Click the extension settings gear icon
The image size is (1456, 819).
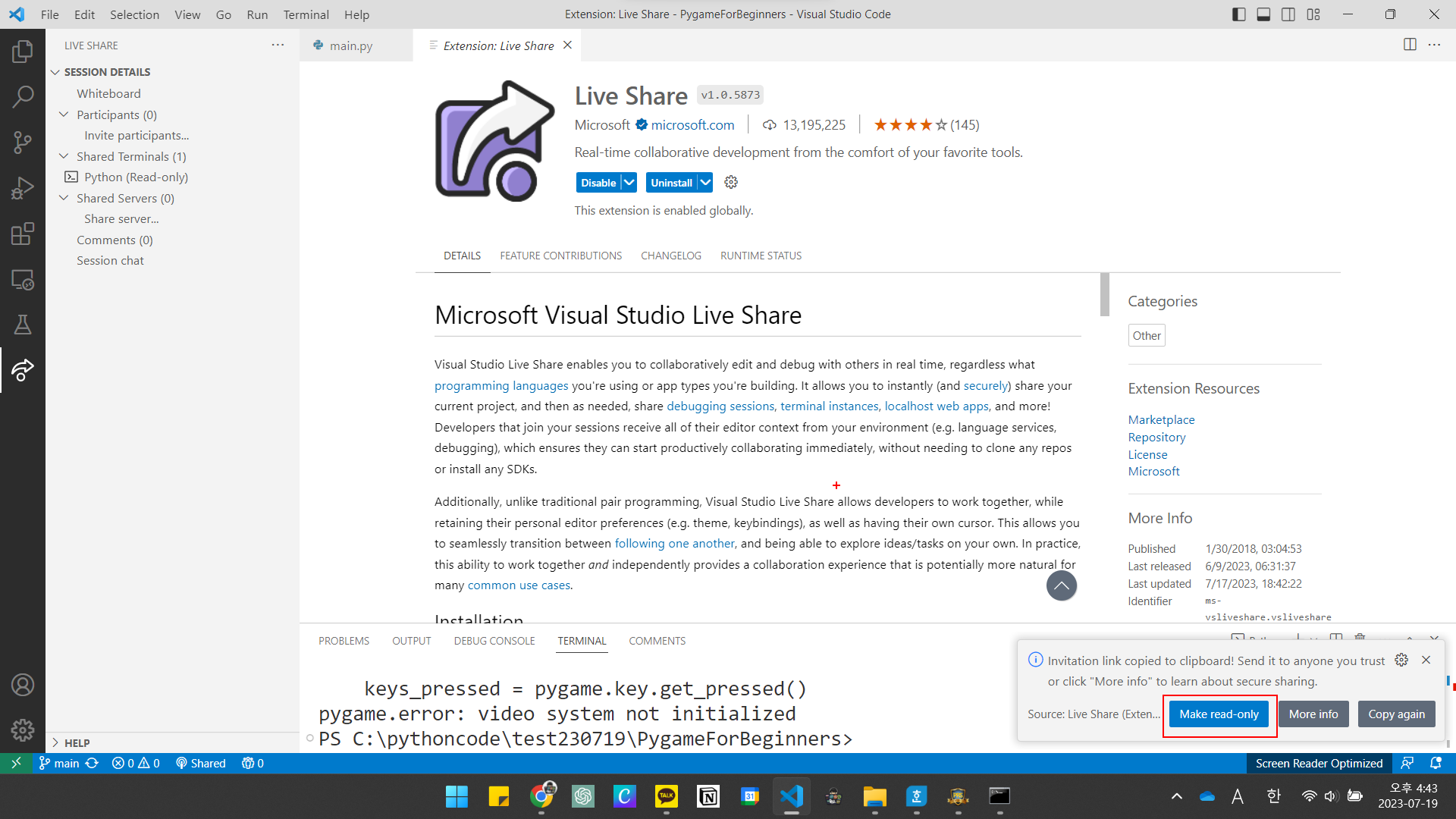731,183
